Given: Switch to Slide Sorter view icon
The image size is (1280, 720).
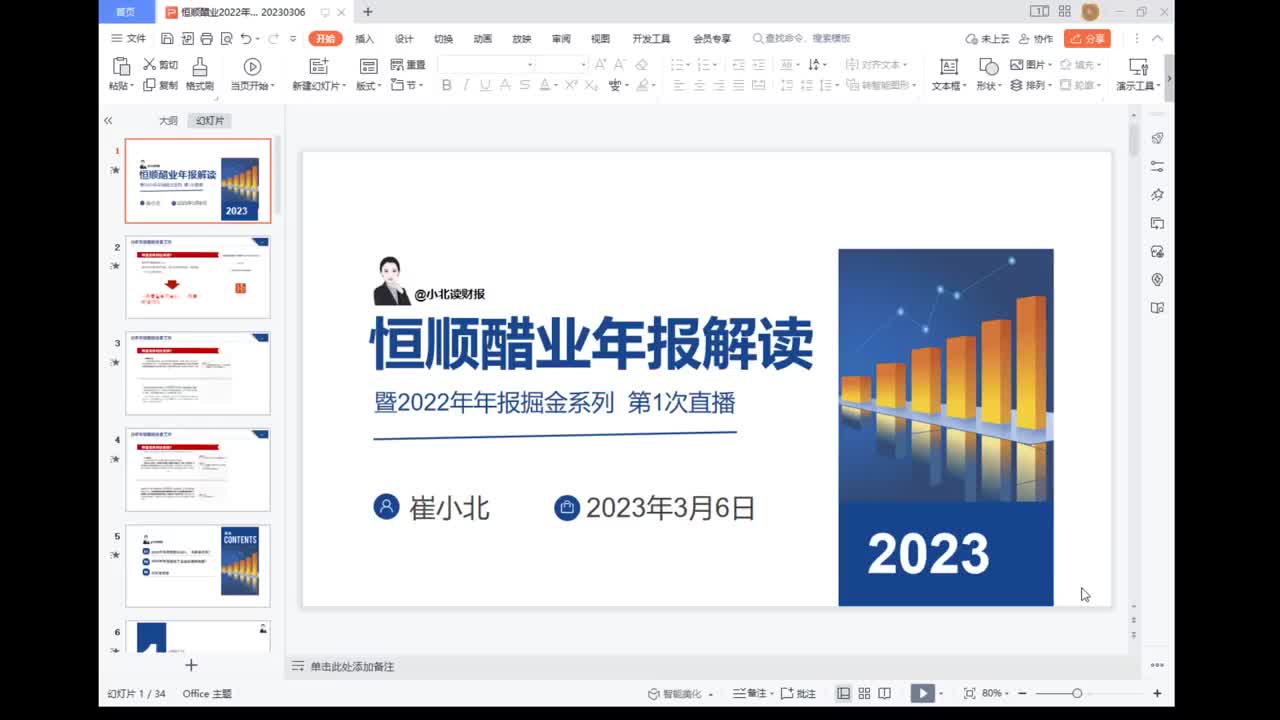Looking at the screenshot, I should click(x=864, y=693).
